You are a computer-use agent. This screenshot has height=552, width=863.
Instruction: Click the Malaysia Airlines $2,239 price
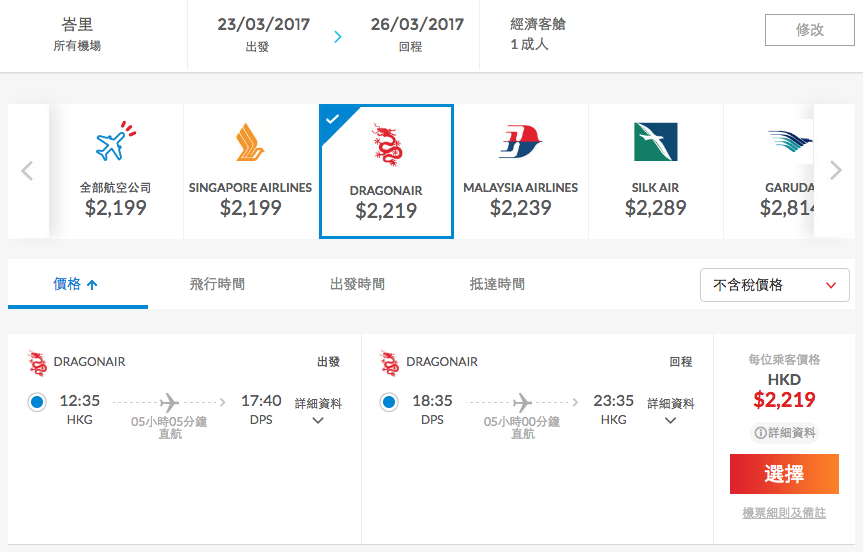click(x=521, y=207)
